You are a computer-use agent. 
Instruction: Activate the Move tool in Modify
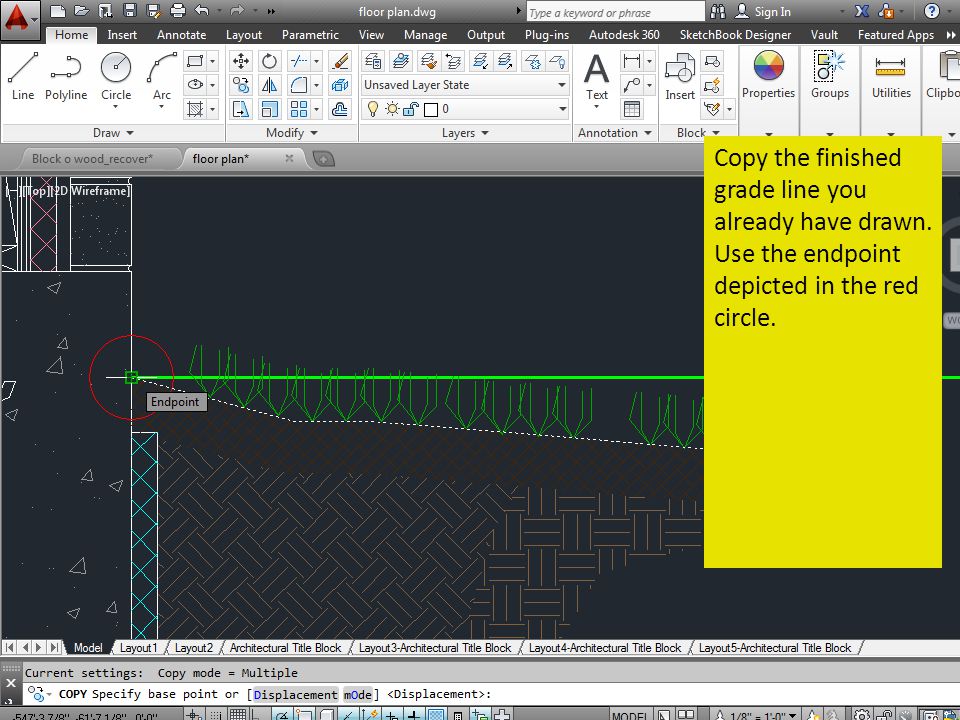[x=241, y=61]
